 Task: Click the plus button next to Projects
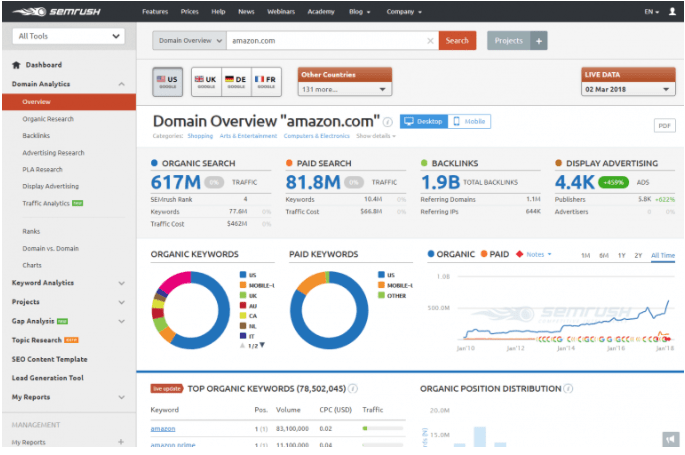(x=539, y=41)
